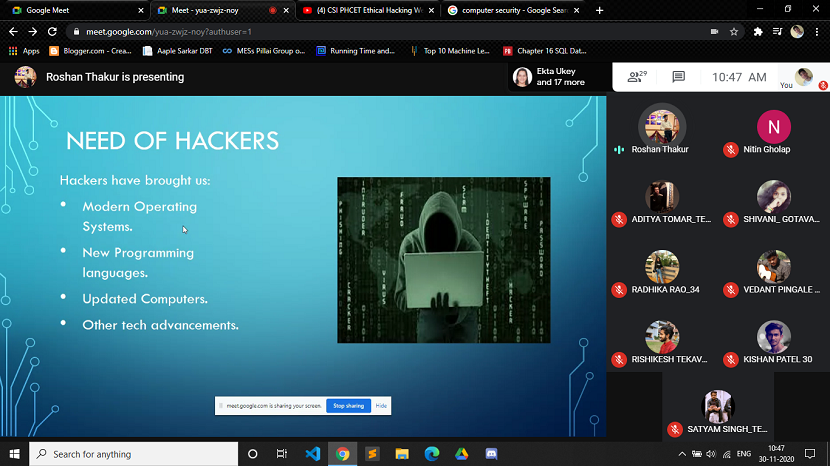
Task: Click Vedant Pingale's participant tile
Action: tap(773, 273)
